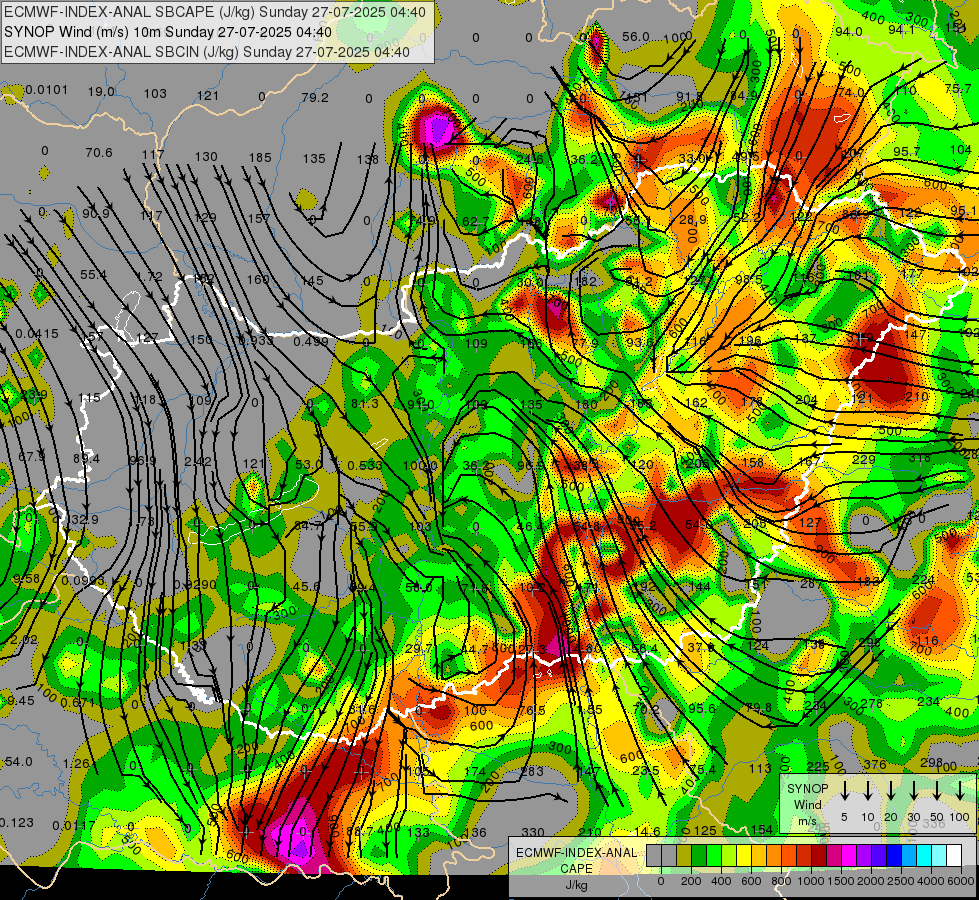Click the station value '14.6' on the map

coord(647,831)
